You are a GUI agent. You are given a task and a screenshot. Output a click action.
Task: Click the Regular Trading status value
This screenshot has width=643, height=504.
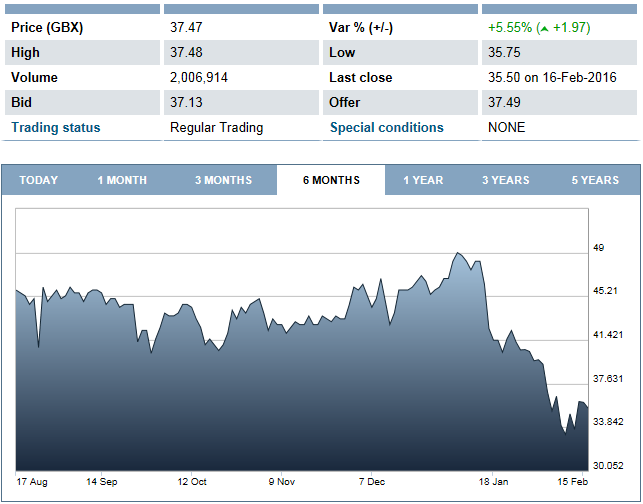(216, 127)
